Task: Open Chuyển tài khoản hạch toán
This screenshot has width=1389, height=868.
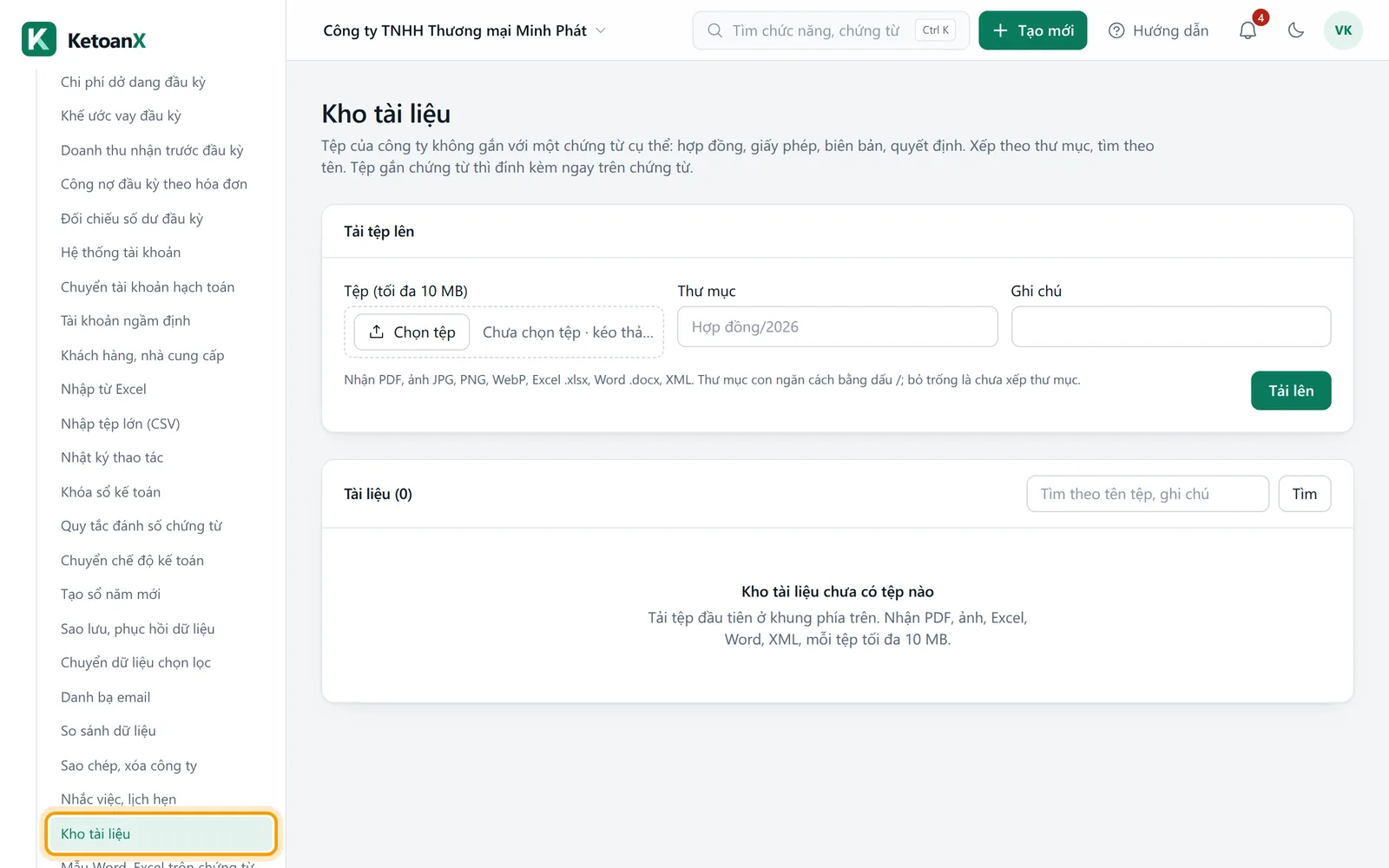Action: [x=148, y=287]
